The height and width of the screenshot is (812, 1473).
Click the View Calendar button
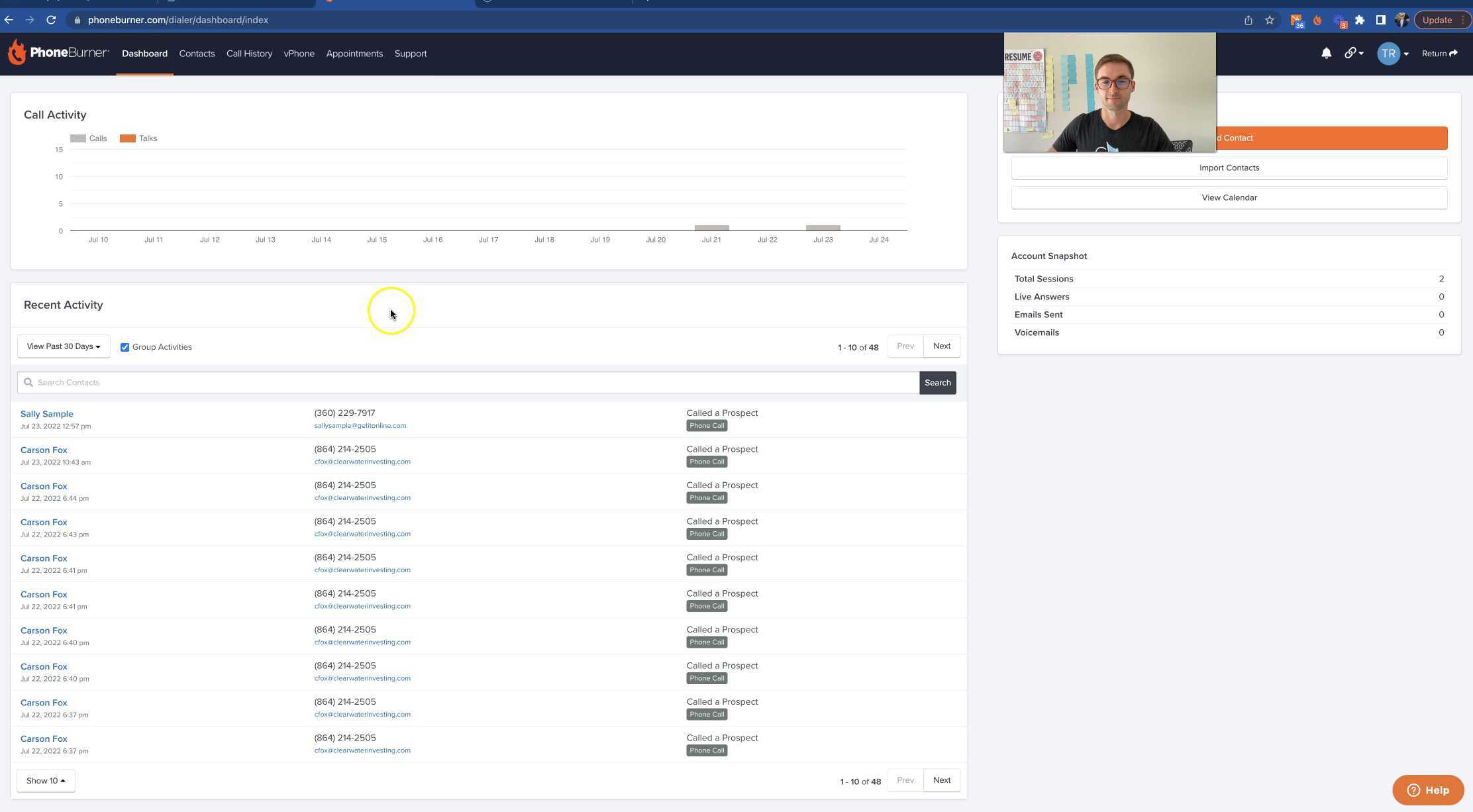(x=1229, y=197)
